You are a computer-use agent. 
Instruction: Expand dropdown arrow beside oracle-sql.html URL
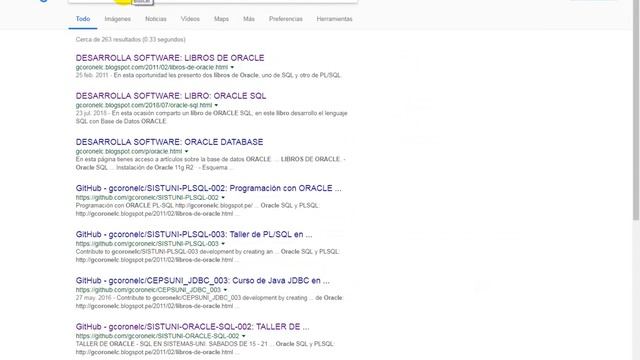coord(216,105)
